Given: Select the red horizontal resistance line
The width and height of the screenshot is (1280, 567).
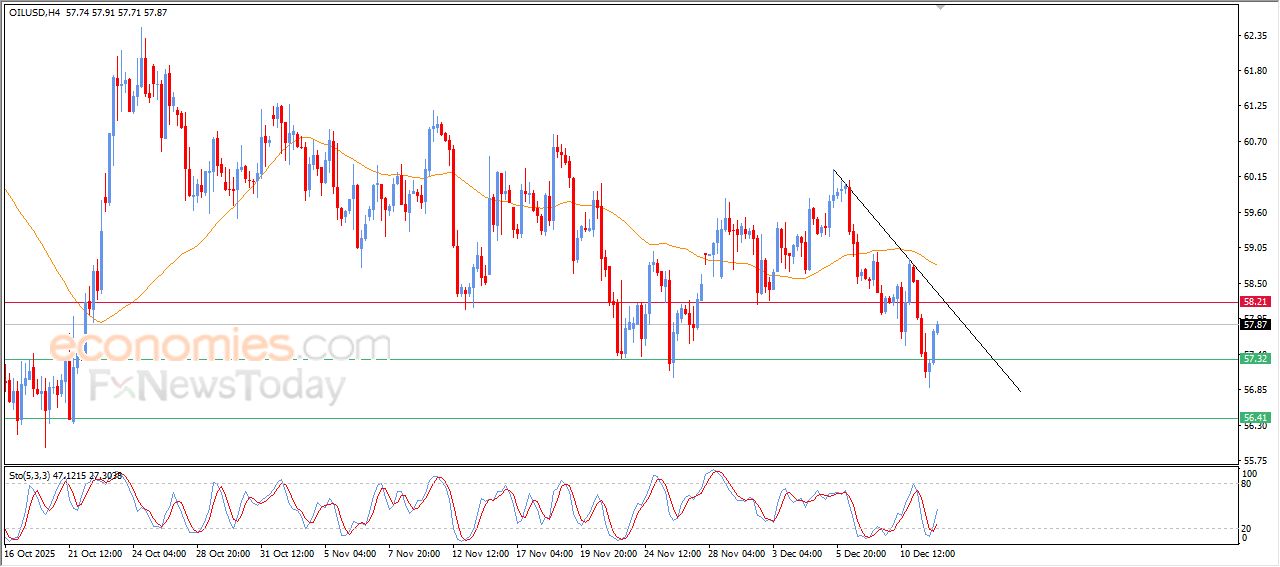Looking at the screenshot, I should (400, 301).
